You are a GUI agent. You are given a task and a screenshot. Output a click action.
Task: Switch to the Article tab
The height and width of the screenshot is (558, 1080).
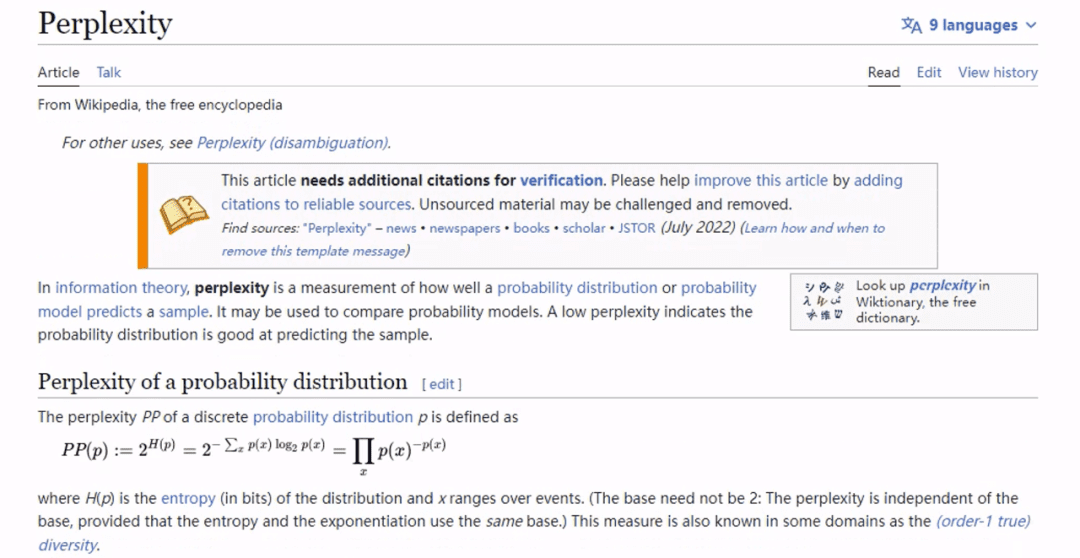59,72
